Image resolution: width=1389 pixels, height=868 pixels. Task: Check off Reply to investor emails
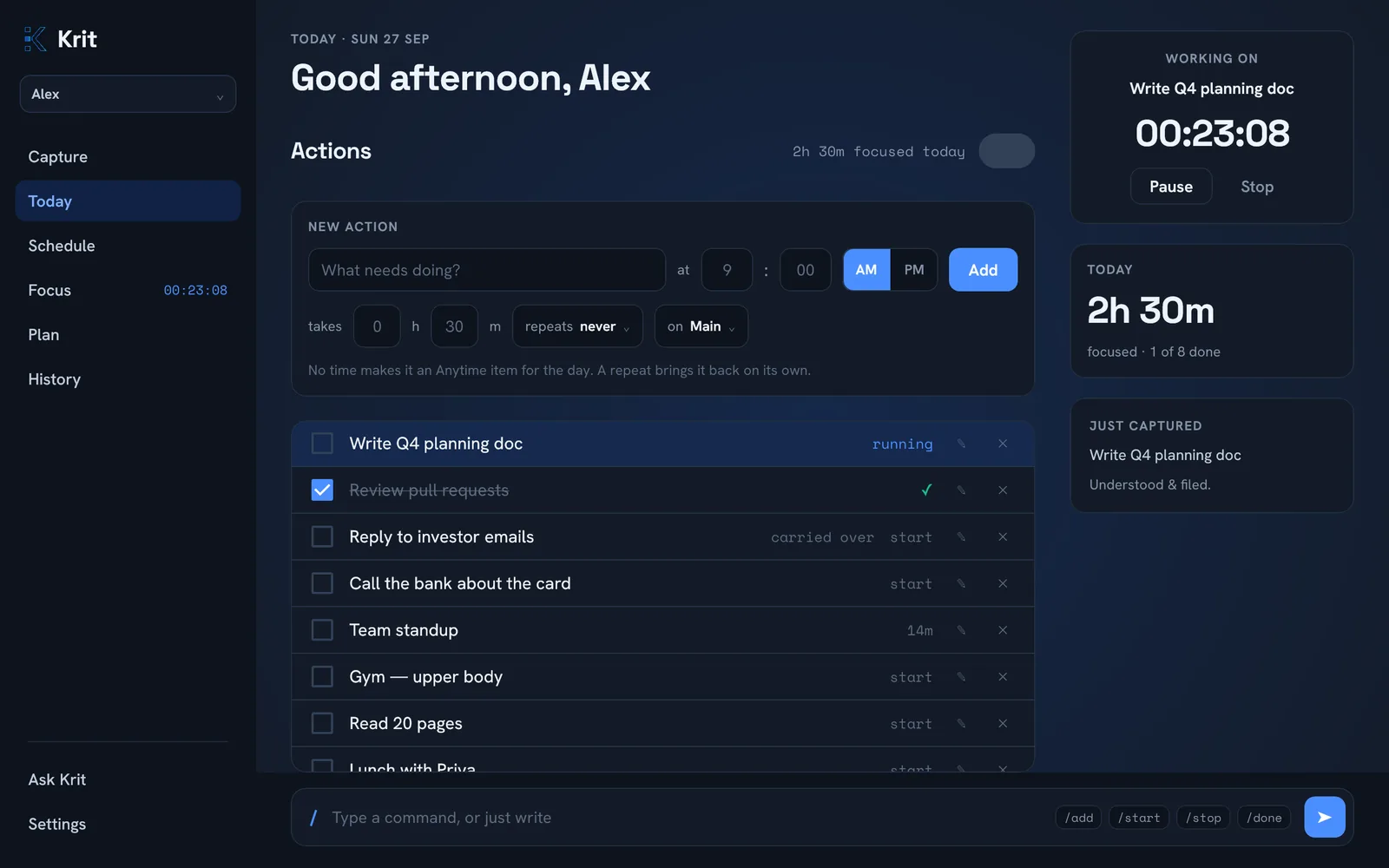pyautogui.click(x=322, y=536)
